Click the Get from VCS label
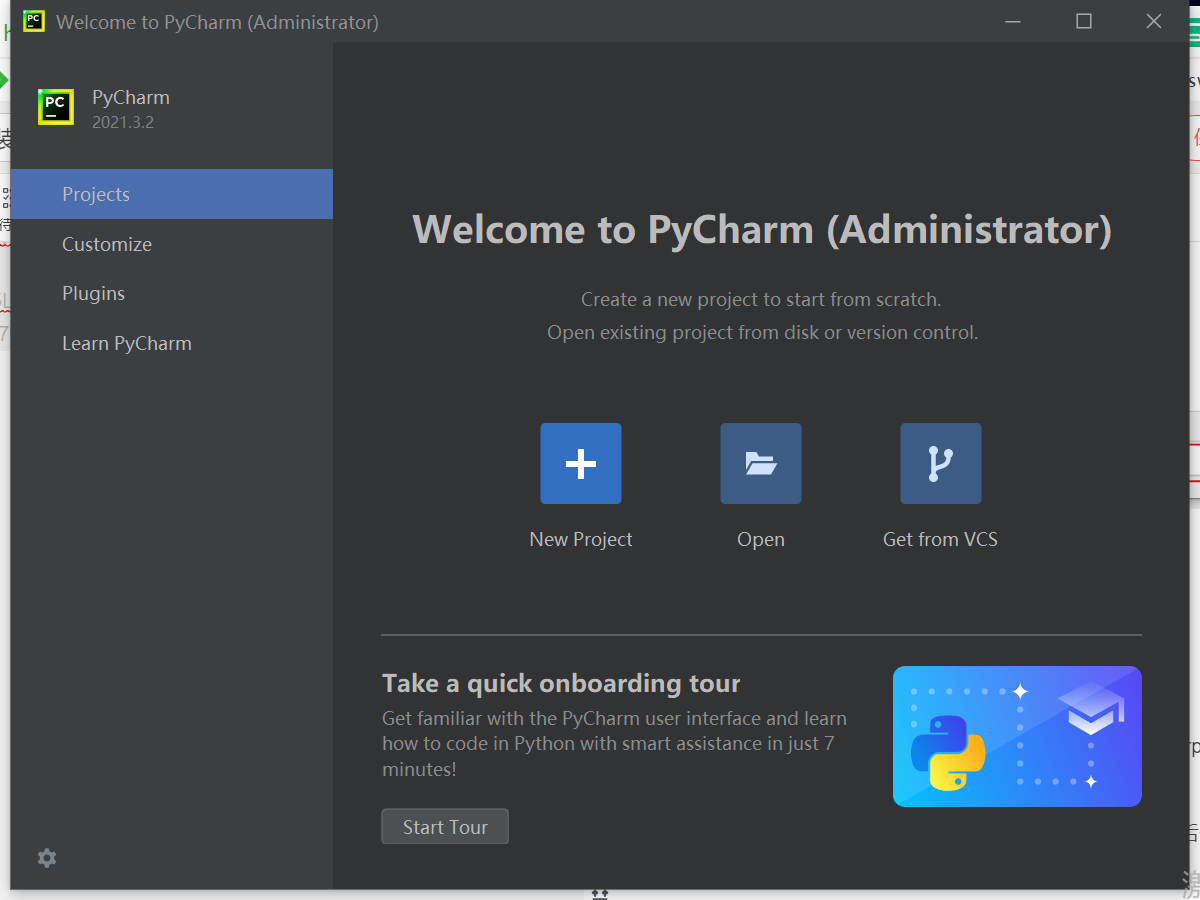This screenshot has width=1200, height=900. click(x=940, y=539)
